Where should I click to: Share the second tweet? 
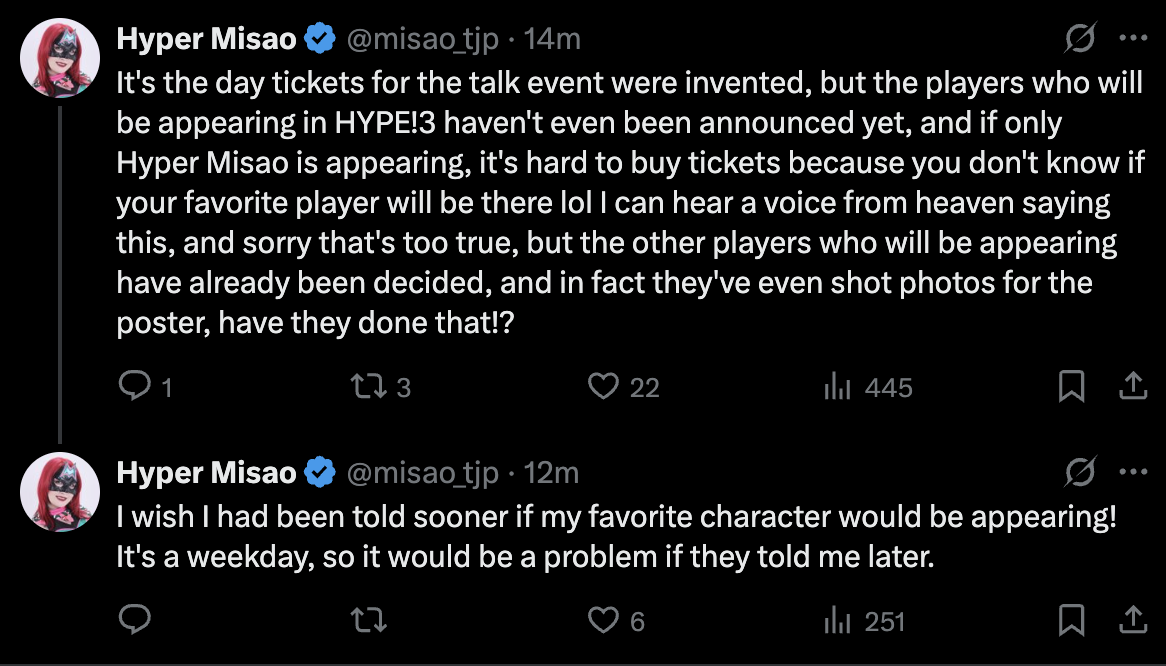tap(1131, 621)
